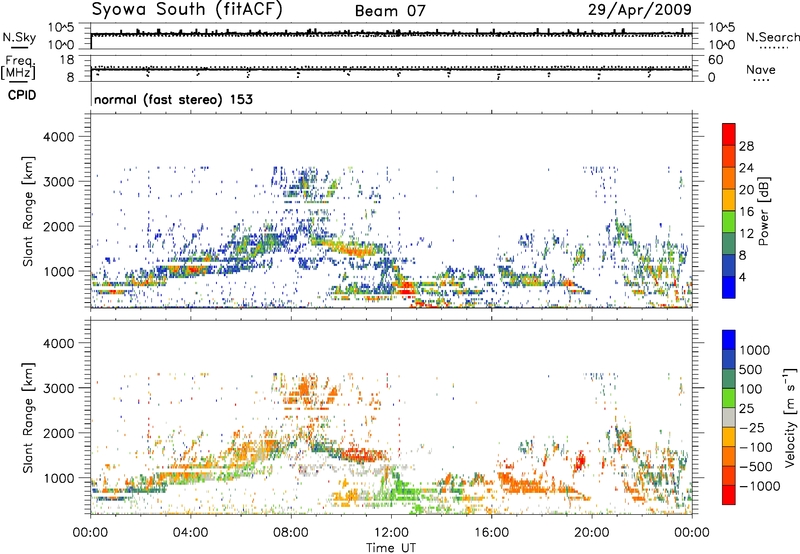
Task: Click the 12:00 time tick label
Action: point(391,533)
